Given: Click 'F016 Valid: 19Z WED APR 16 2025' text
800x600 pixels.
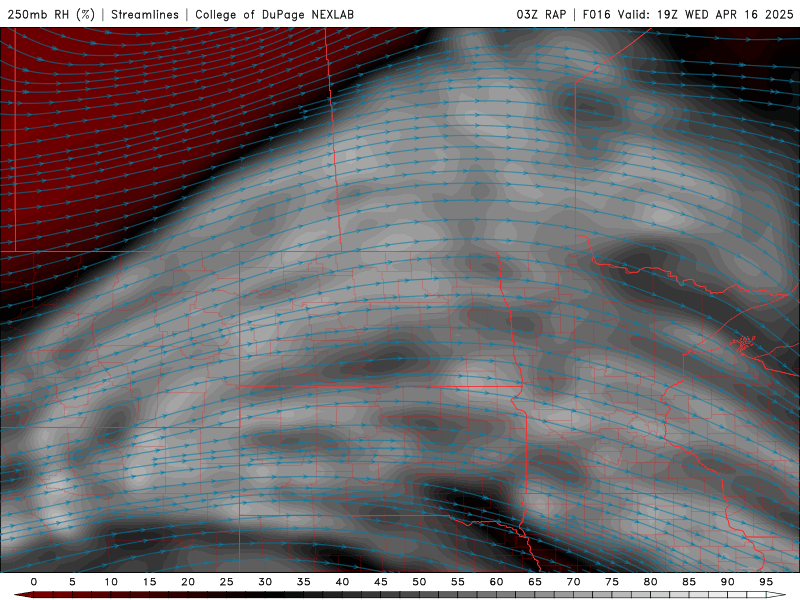Looking at the screenshot, I should coord(688,14).
